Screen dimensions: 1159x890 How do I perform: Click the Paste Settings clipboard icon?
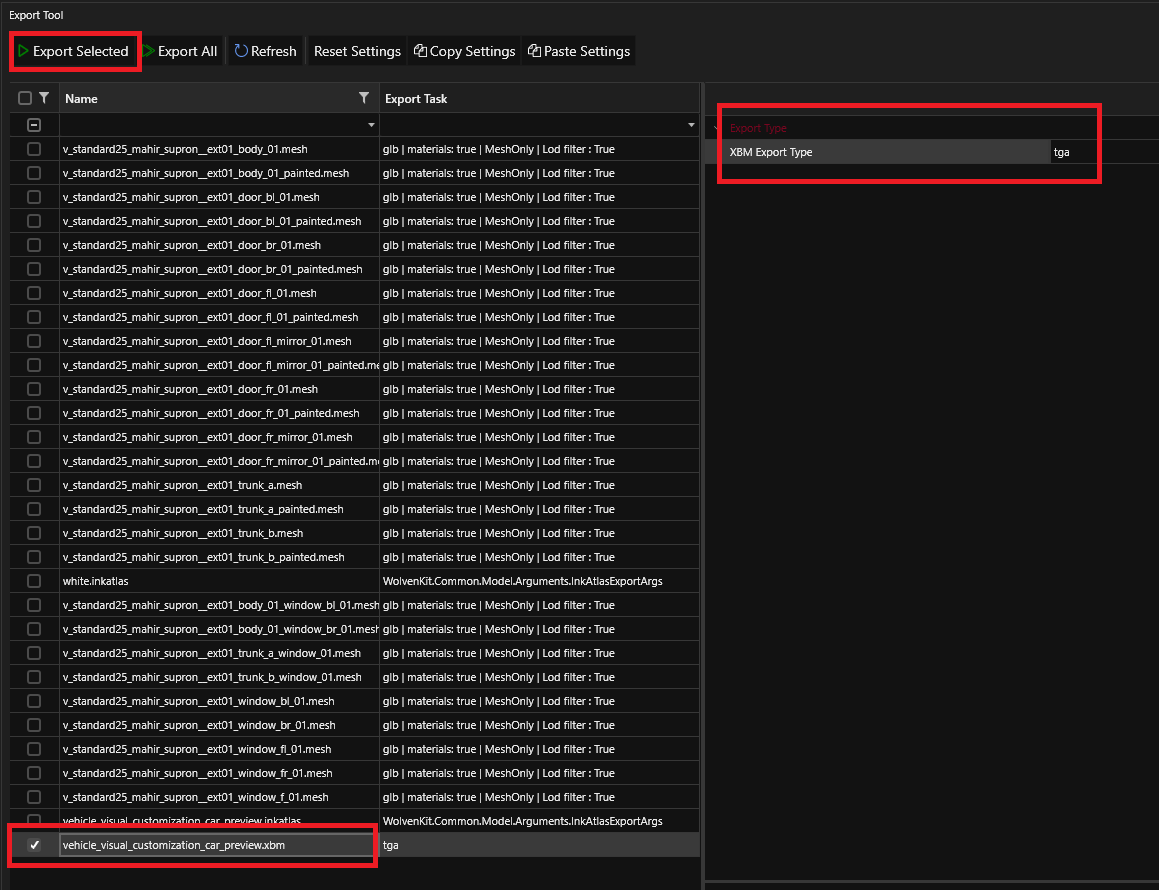[534, 51]
